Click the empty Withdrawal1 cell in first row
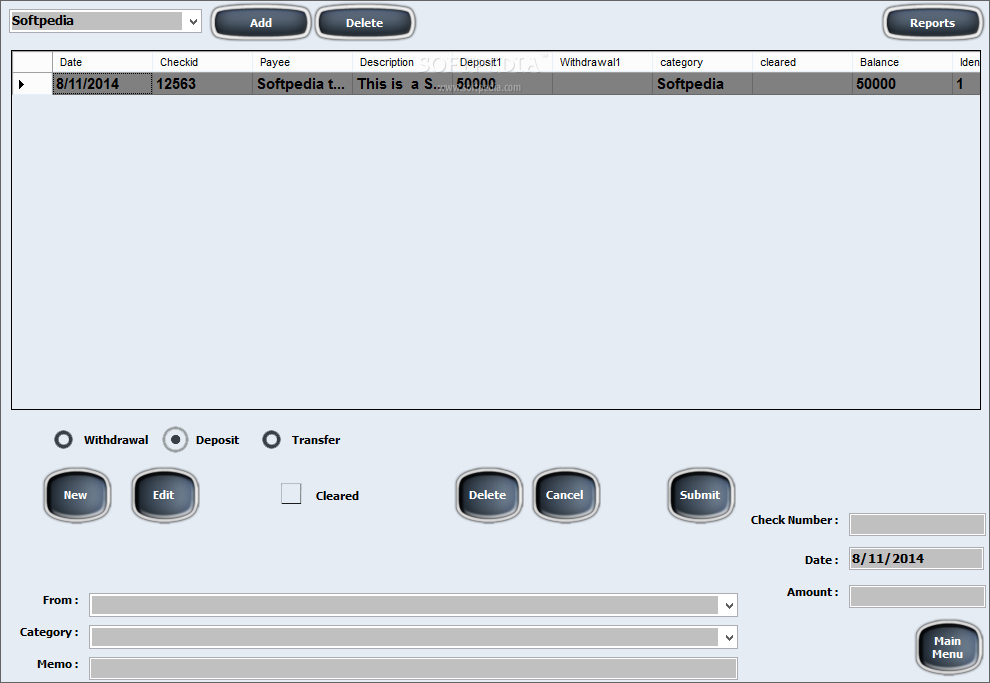The width and height of the screenshot is (990, 683). click(602, 84)
